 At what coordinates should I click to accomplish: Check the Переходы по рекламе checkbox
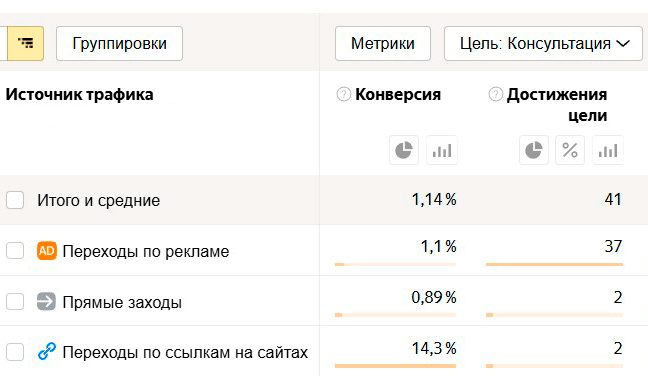pyautogui.click(x=15, y=251)
